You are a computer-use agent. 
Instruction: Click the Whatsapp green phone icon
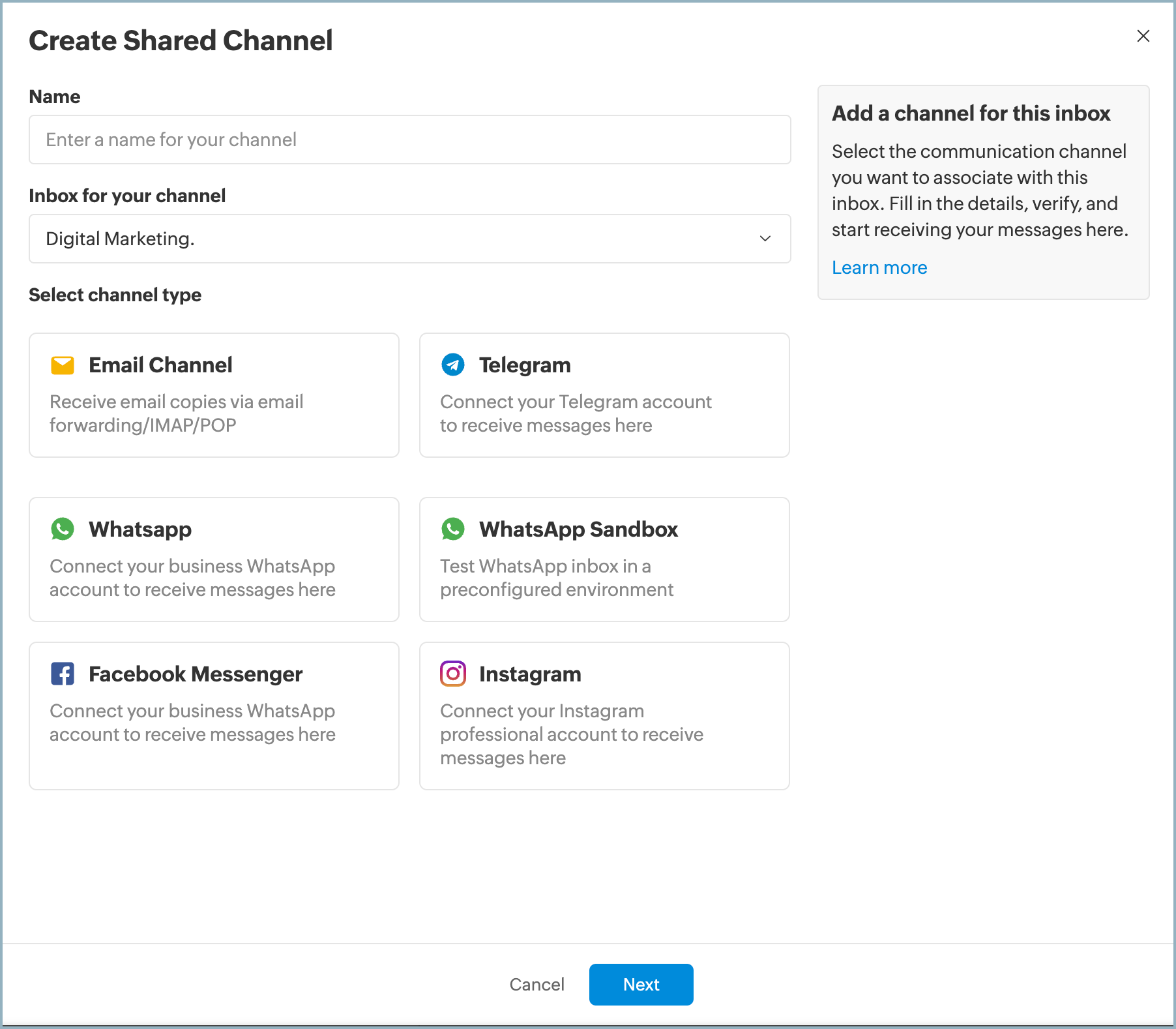pyautogui.click(x=63, y=529)
